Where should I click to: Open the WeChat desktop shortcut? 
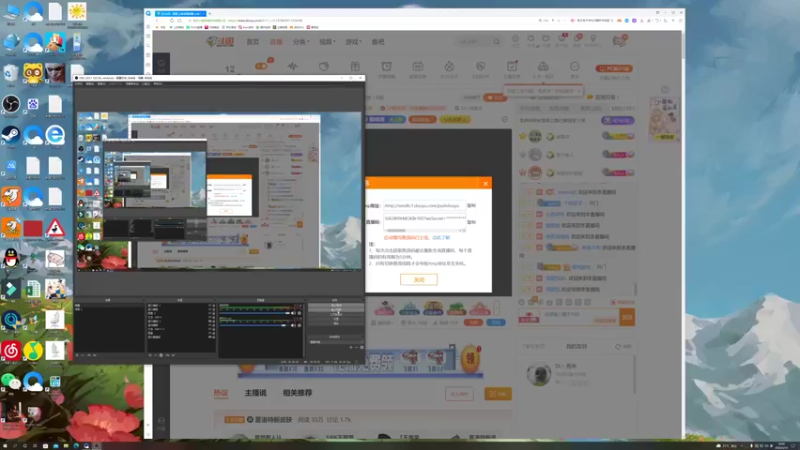[10, 382]
